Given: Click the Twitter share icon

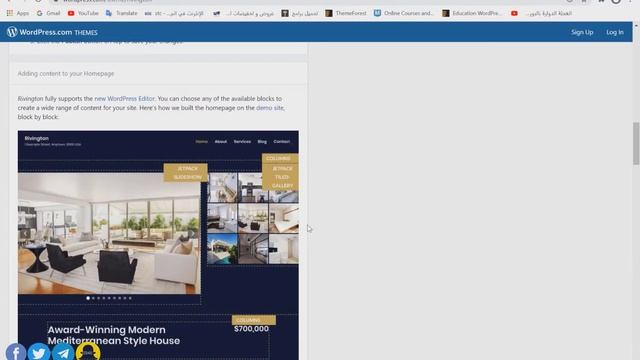Looking at the screenshot, I should point(39,353).
